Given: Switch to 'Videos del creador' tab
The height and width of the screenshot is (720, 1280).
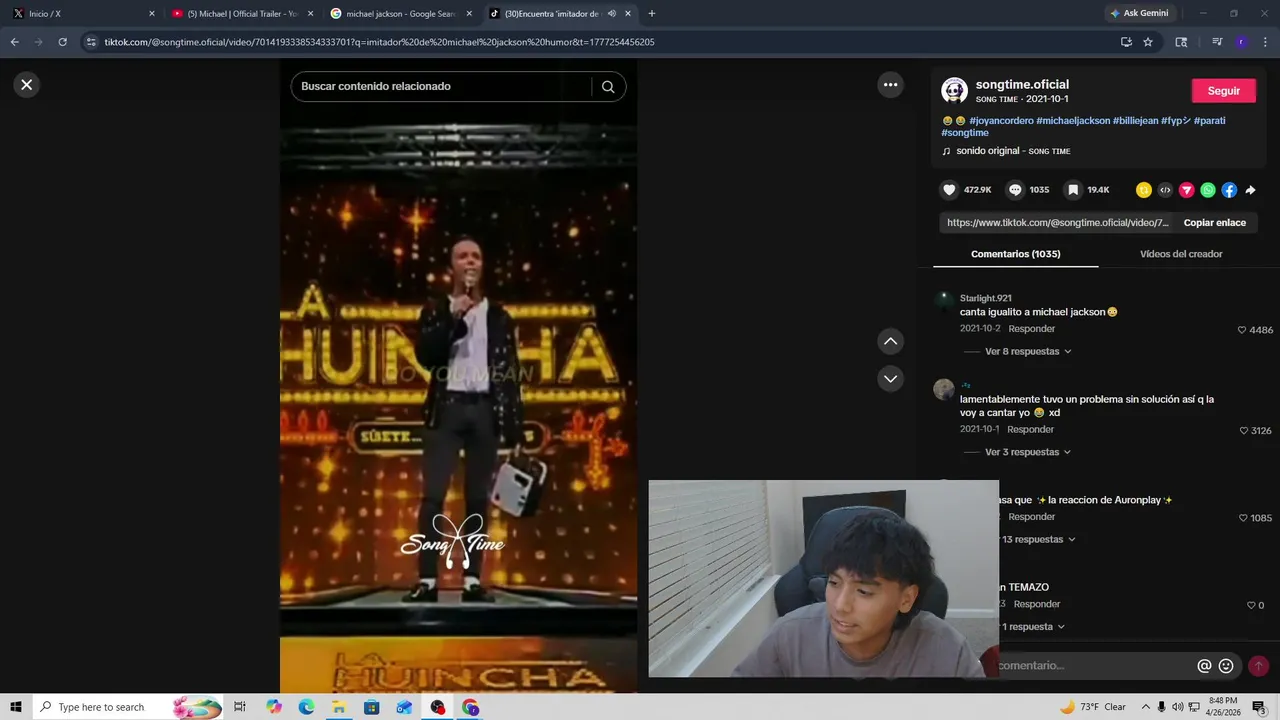Looking at the screenshot, I should 1181,254.
